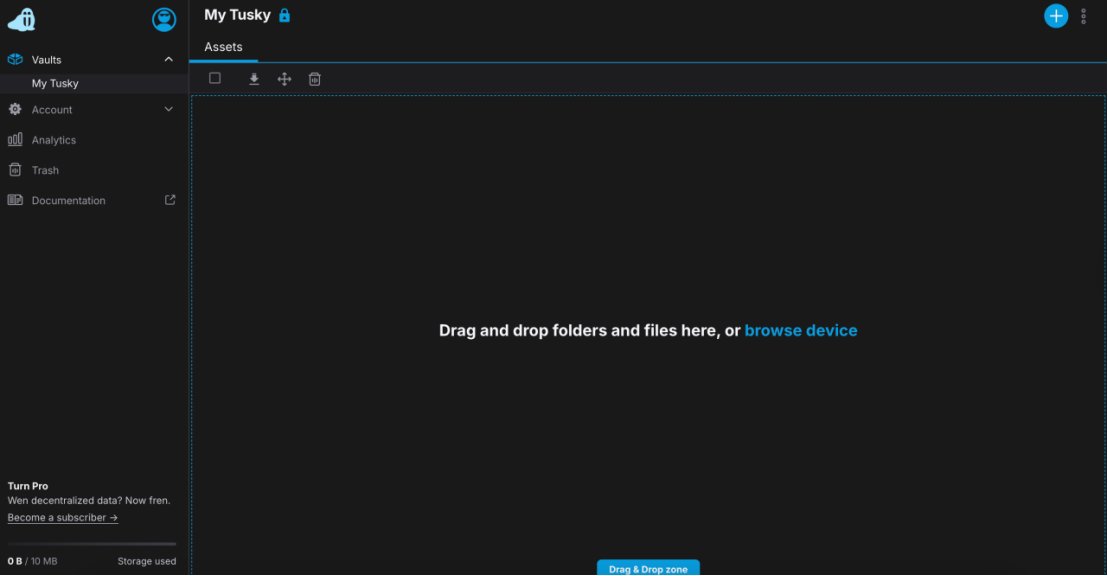This screenshot has width=1108, height=576.
Task: Tick the select-all checkbox
Action: click(x=215, y=78)
